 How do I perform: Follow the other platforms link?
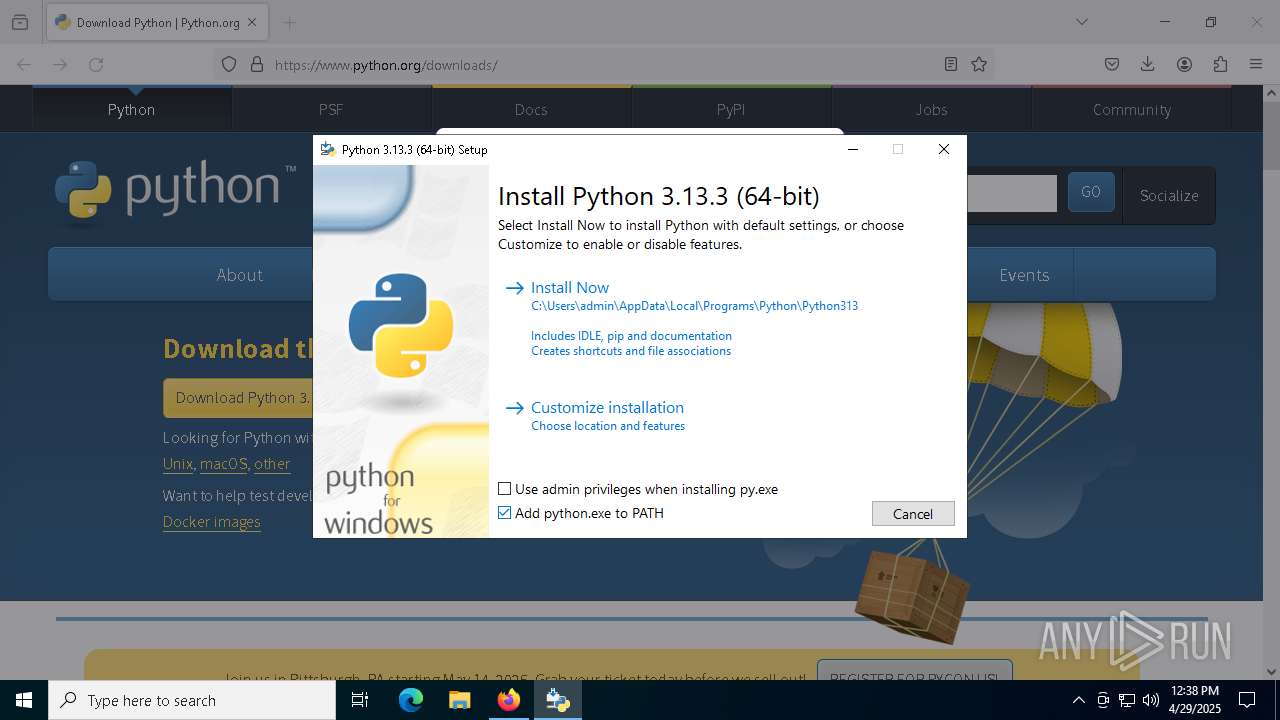(272, 464)
